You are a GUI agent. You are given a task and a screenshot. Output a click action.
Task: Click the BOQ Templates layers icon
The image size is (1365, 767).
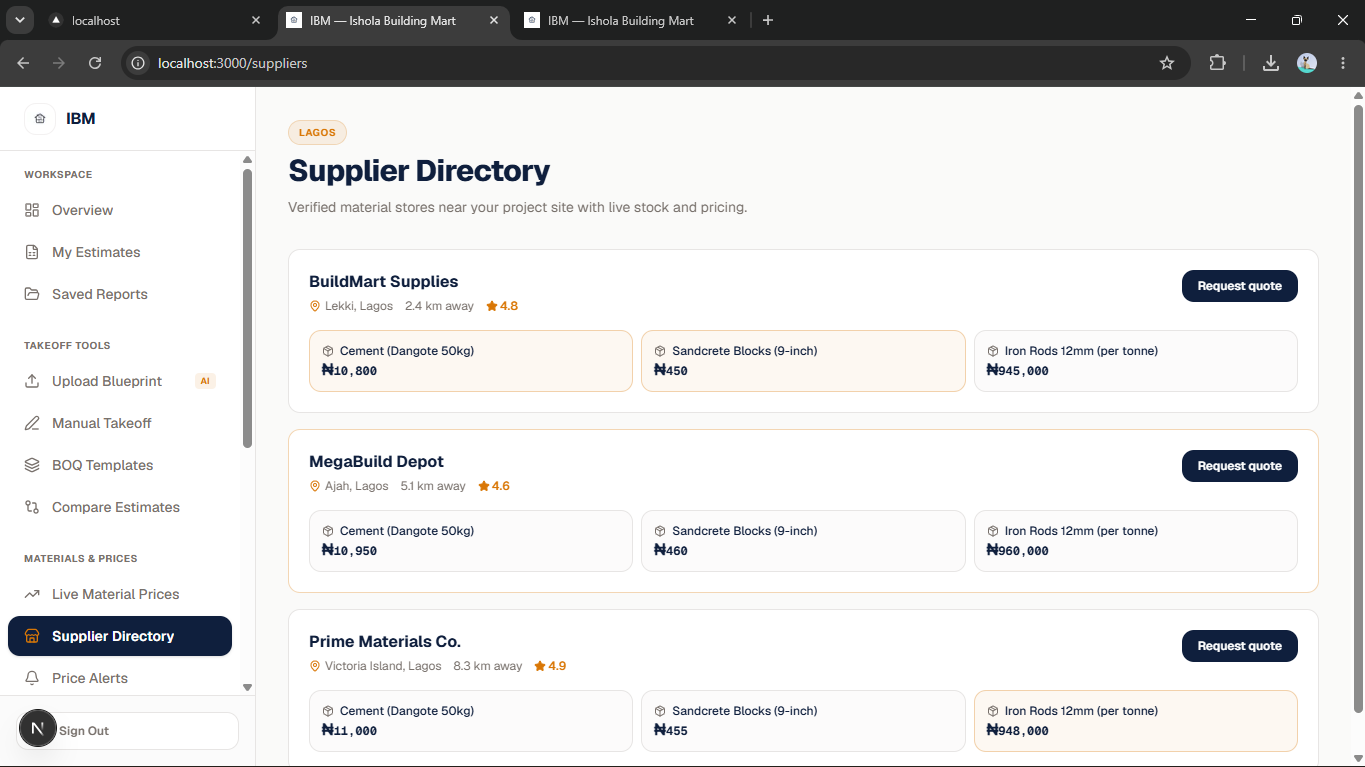32,465
